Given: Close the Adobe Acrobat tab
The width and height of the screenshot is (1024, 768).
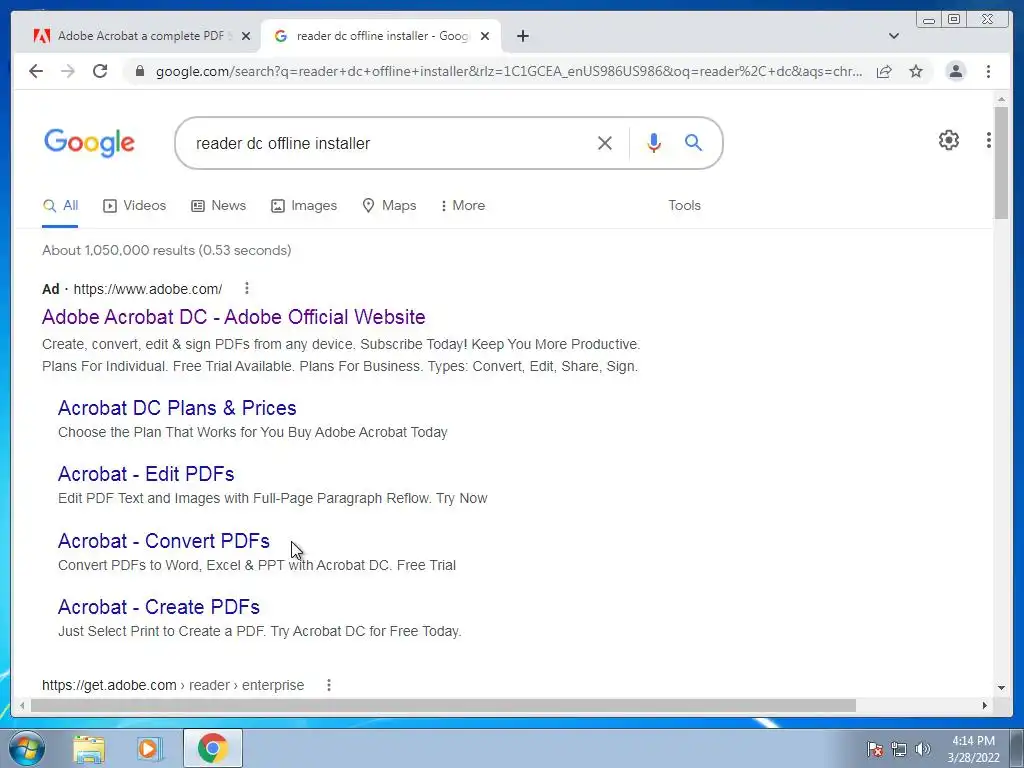Looking at the screenshot, I should click(246, 36).
